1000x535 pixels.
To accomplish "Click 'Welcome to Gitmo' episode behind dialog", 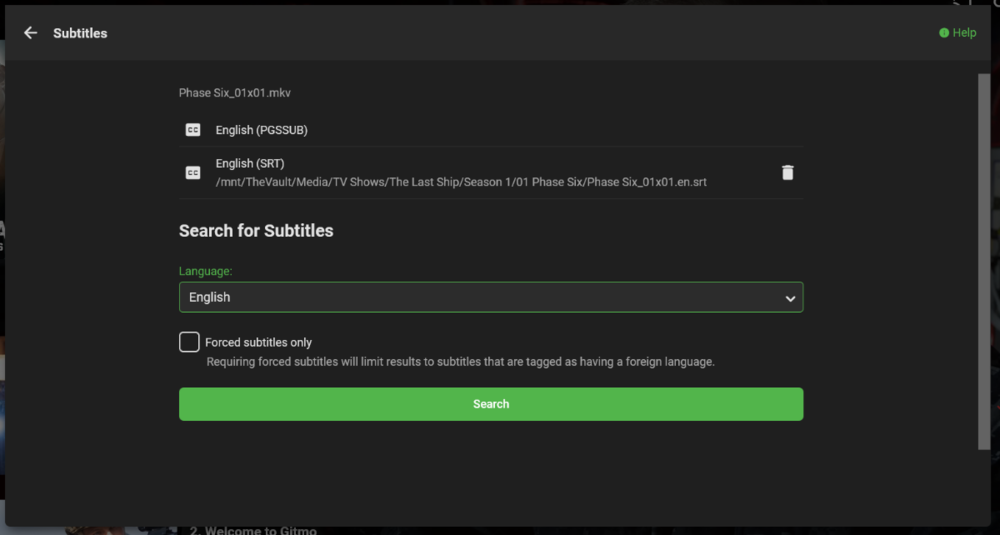I will tap(255, 530).
